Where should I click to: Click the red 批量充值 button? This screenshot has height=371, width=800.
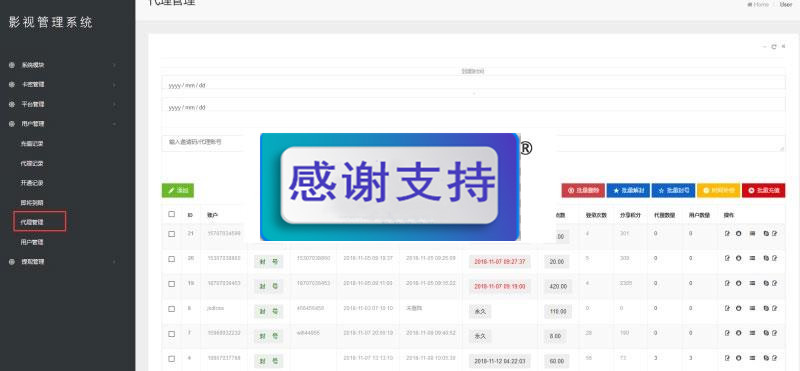click(763, 190)
